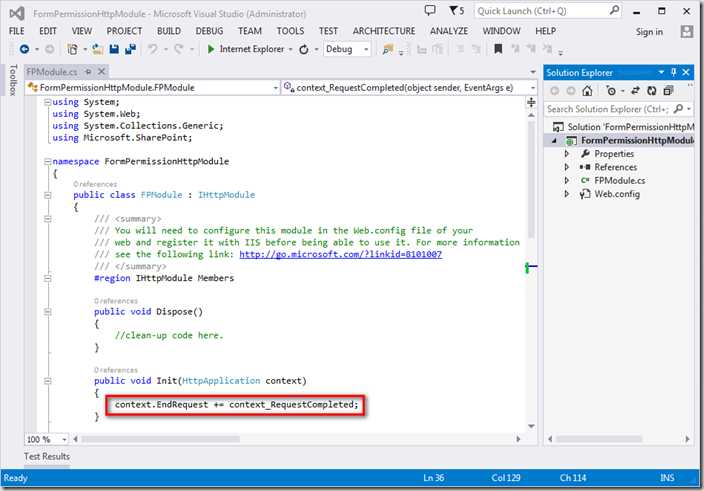Expand the Properties node in Solution Explorer
The image size is (704, 491).
[x=567, y=154]
